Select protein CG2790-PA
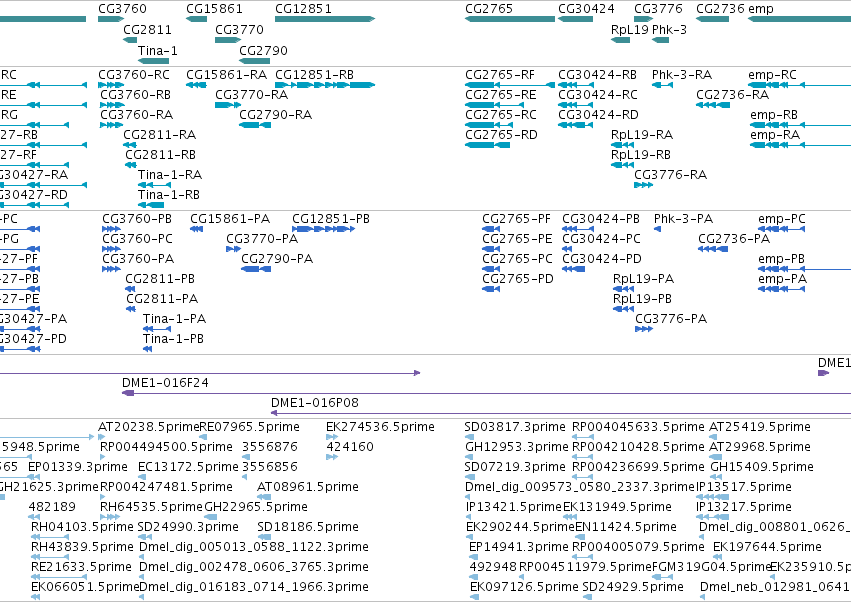Image resolution: width=851 pixels, height=602 pixels. tap(277, 259)
